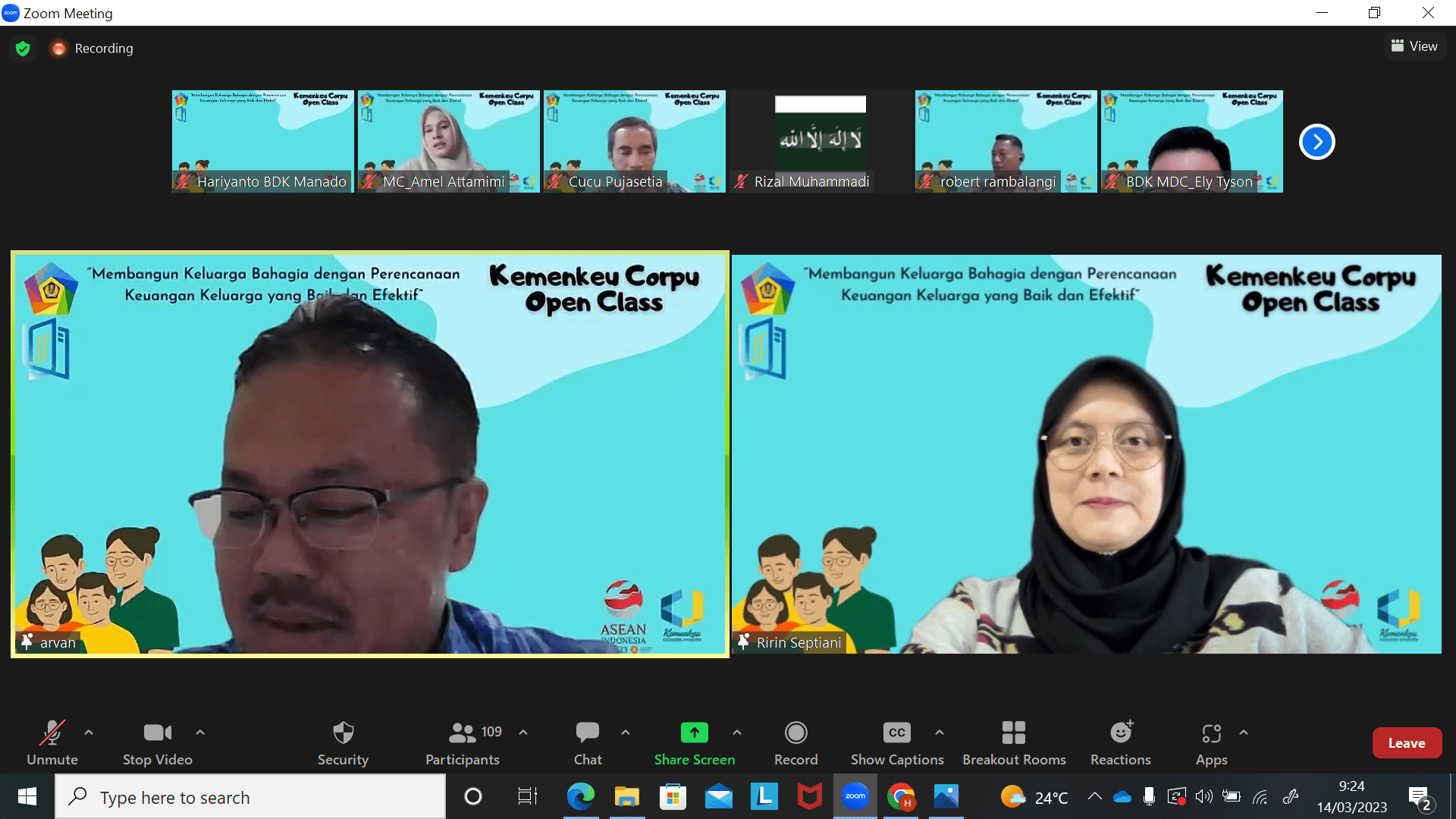Open McAfee from taskbar
Screen dimensions: 1456x819
click(x=810, y=797)
